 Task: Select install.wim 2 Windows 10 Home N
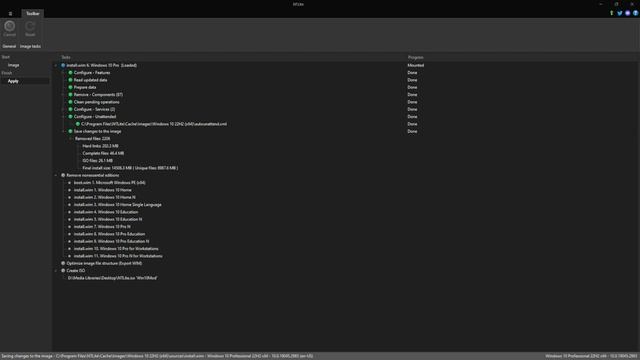pos(104,198)
